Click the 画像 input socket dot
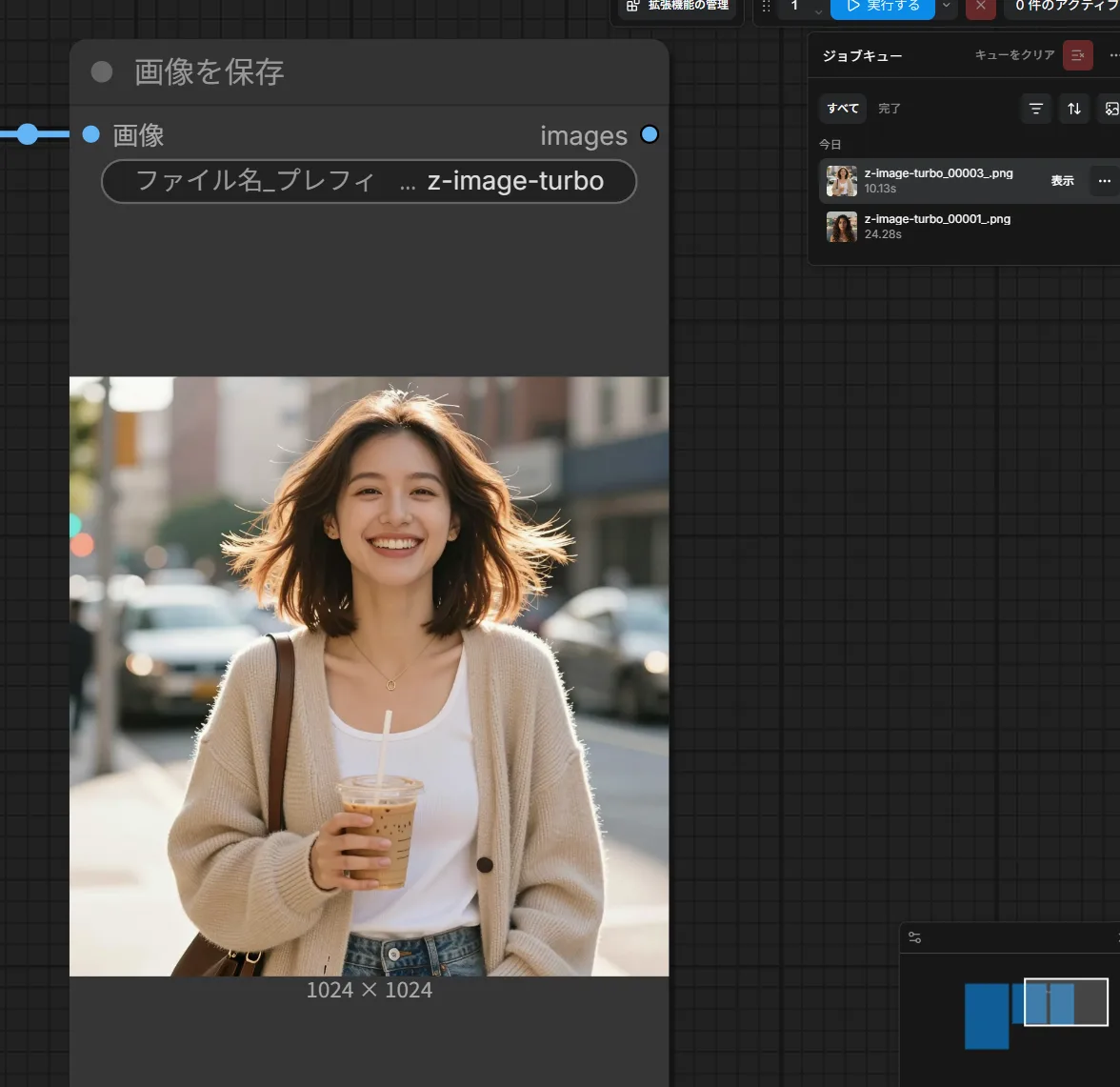 pos(90,134)
